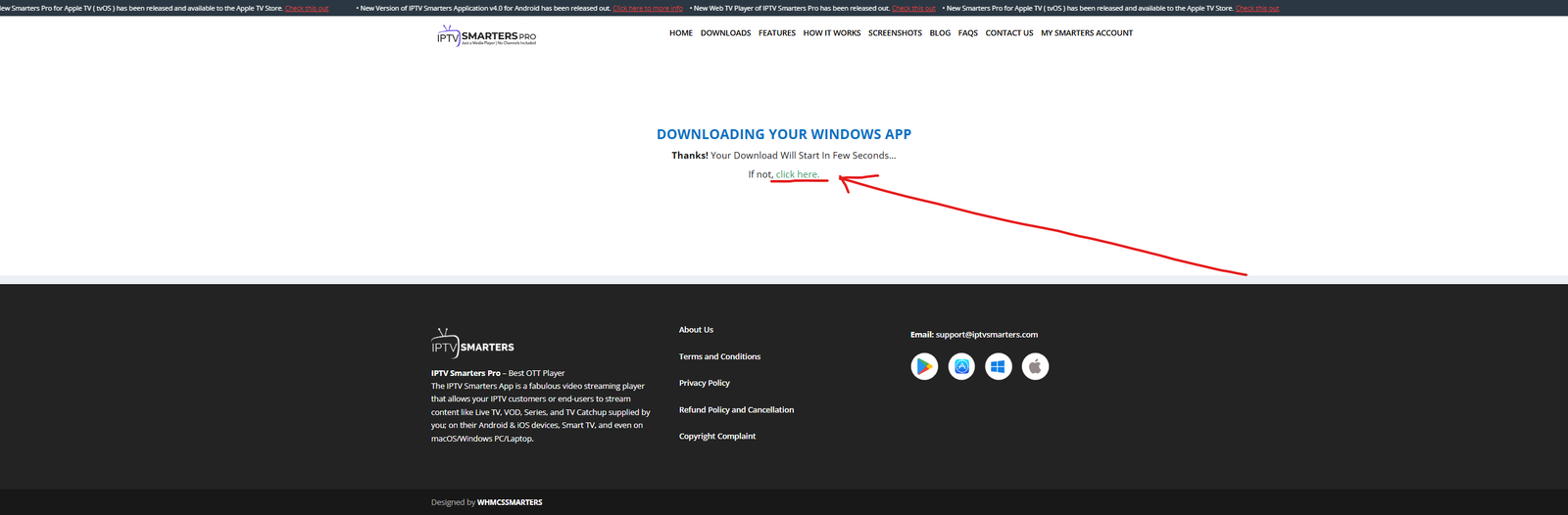Click the IPTV Smarters footer logo
Viewport: 1568px width, 515px height.
(472, 344)
